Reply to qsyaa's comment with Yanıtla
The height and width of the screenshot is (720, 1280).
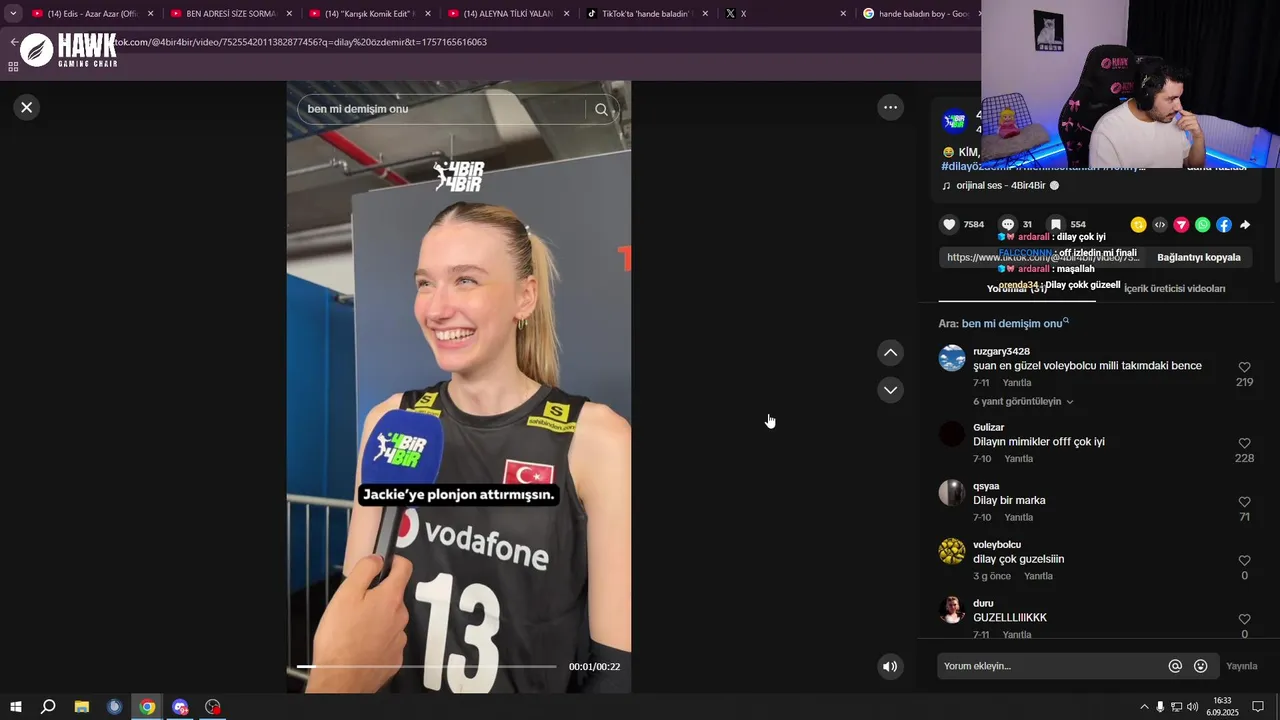click(x=1019, y=518)
